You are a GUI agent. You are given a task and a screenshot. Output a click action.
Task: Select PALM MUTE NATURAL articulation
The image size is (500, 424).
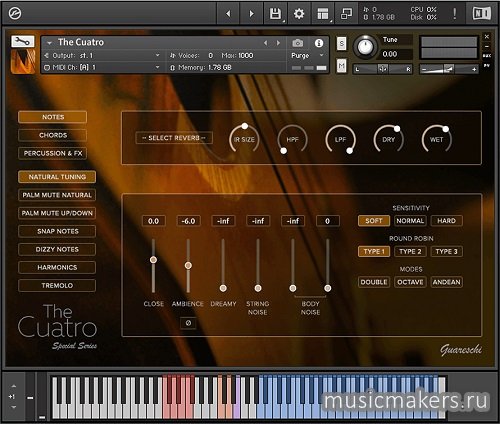(57, 195)
